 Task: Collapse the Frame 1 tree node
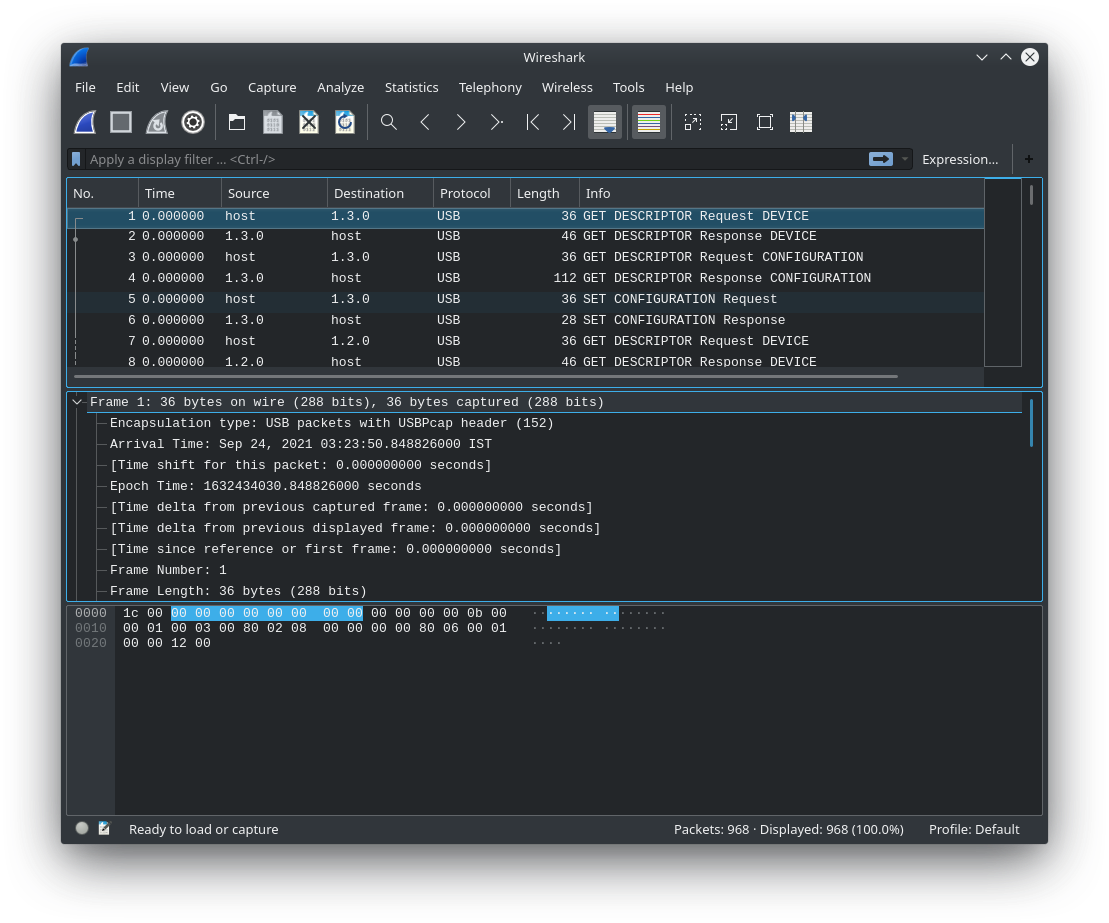(77, 402)
